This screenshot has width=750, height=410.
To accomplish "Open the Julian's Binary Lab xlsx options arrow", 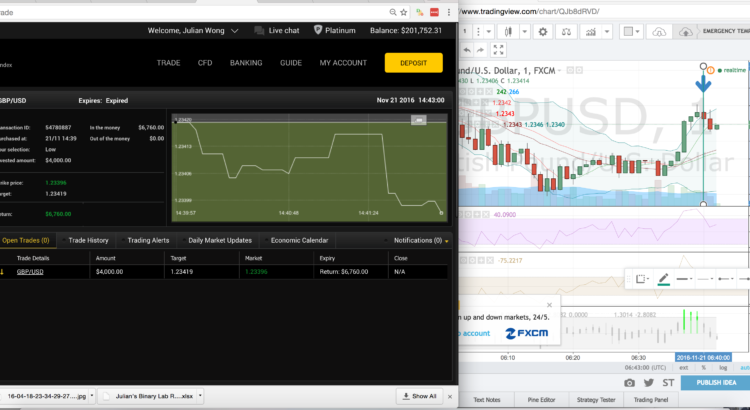I will pyautogui.click(x=200, y=396).
